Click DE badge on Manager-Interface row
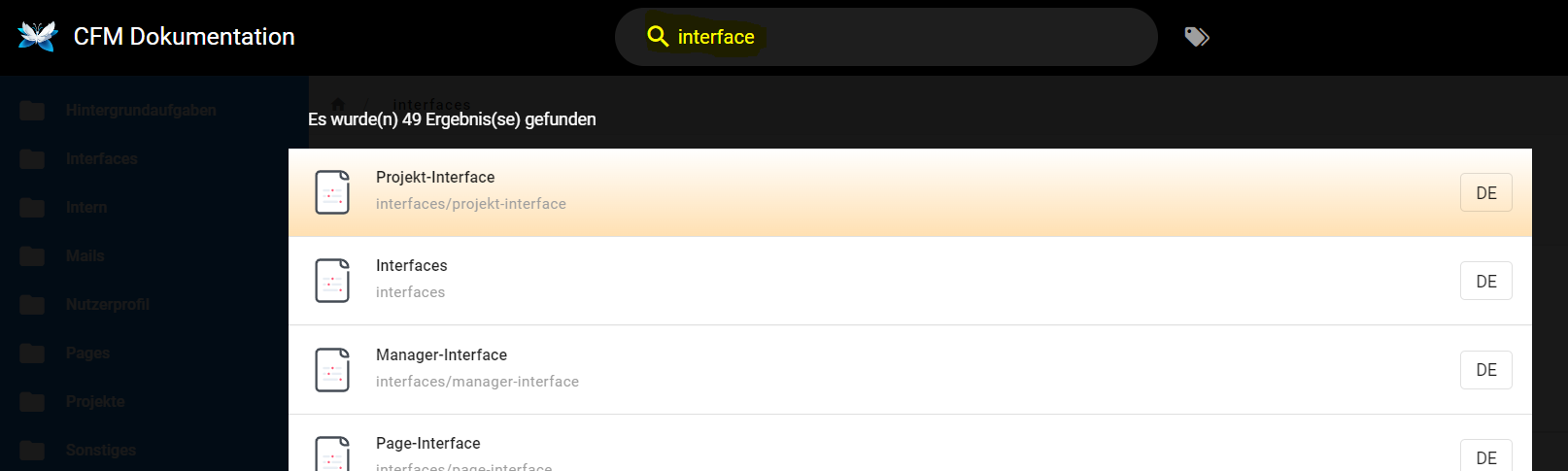The height and width of the screenshot is (471, 1568). [x=1486, y=370]
